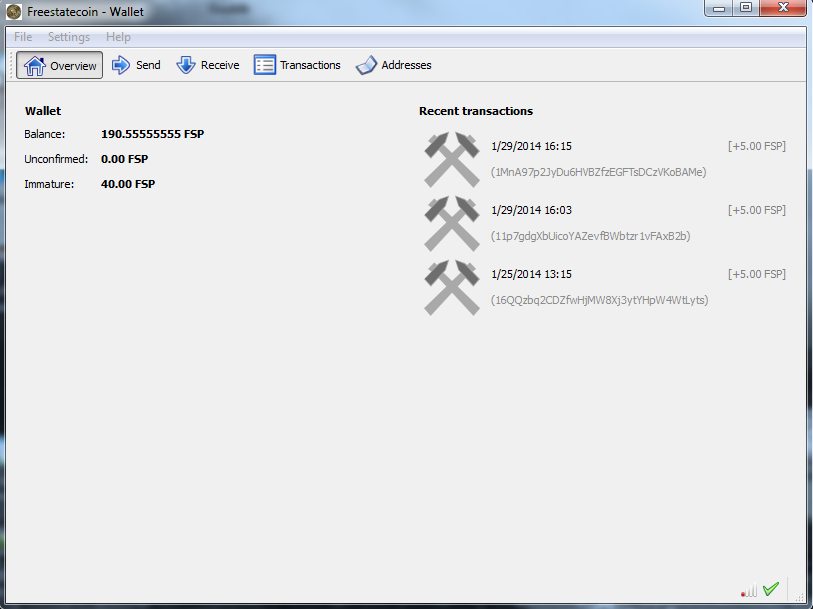Select the 1/25/2014 13:15 transaction date
Image resolution: width=813 pixels, height=609 pixels.
point(531,274)
